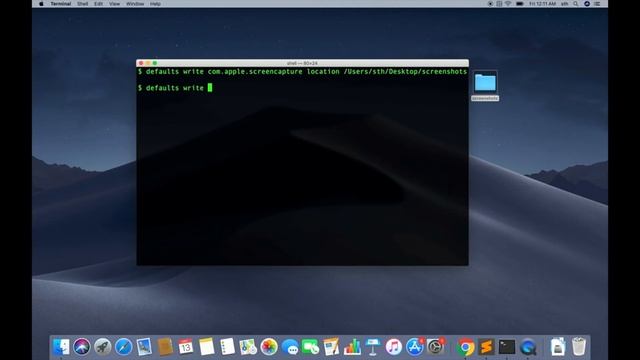Image resolution: width=640 pixels, height=360 pixels.
Task: Click 'com.apple.screencapture' in the first command
Action: tap(255, 71)
